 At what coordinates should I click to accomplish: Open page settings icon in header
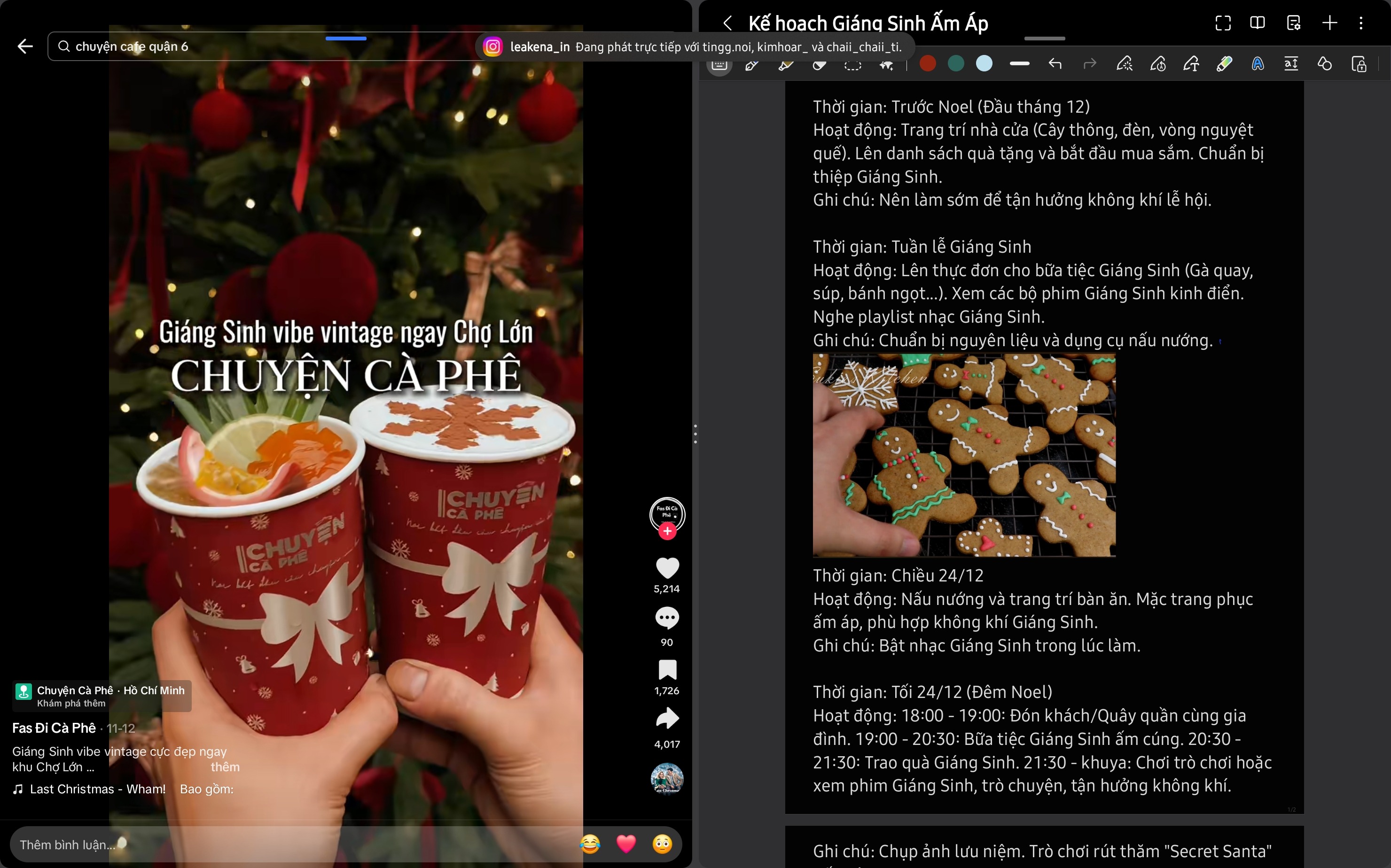pyautogui.click(x=1293, y=23)
